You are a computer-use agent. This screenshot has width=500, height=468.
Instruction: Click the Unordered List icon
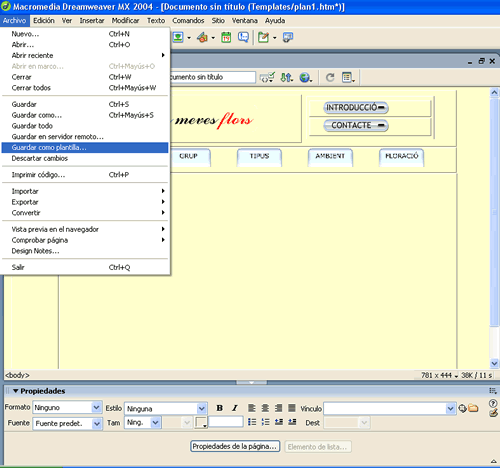[252, 422]
